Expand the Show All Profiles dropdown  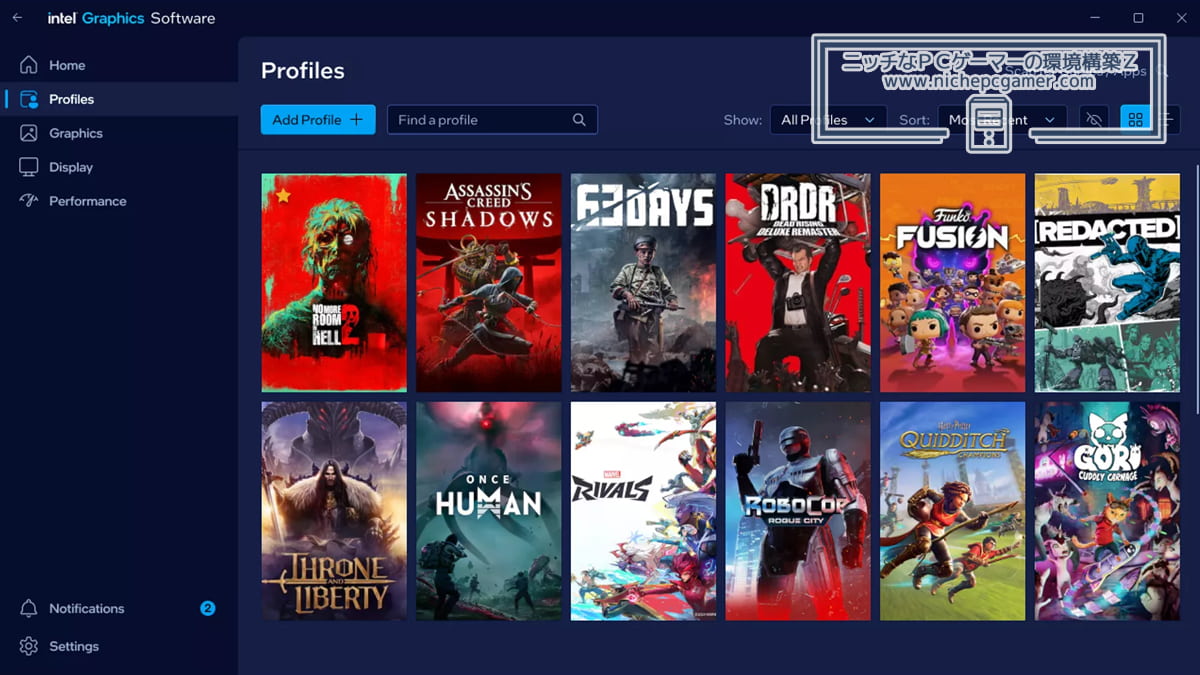[828, 119]
